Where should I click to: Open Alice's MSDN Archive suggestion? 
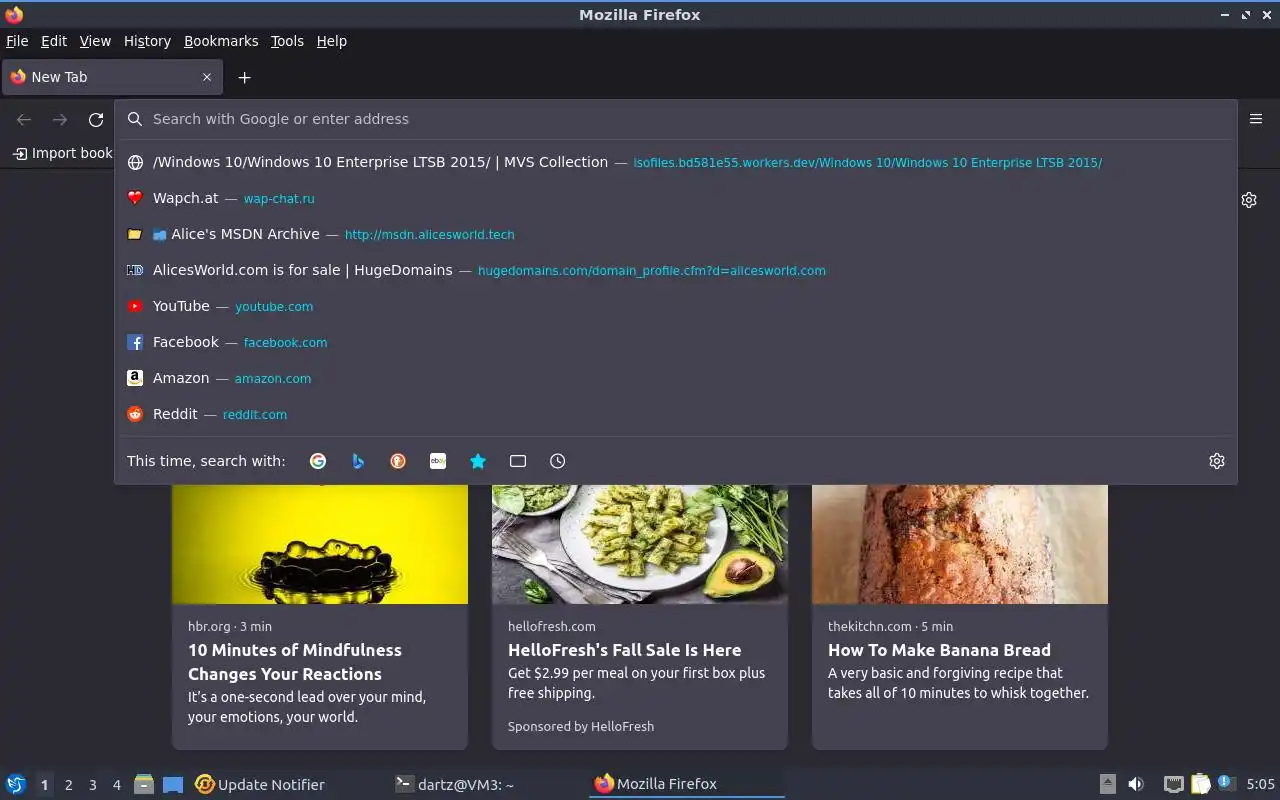pyautogui.click(x=676, y=234)
